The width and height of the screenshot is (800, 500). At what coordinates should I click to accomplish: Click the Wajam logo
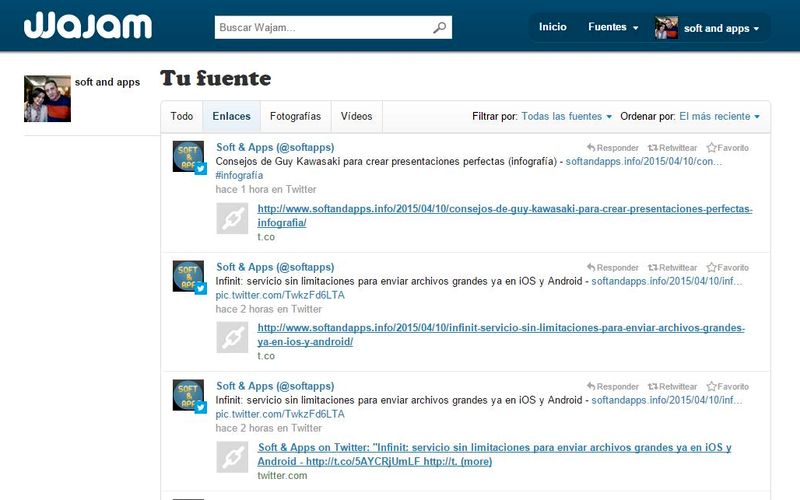click(88, 26)
